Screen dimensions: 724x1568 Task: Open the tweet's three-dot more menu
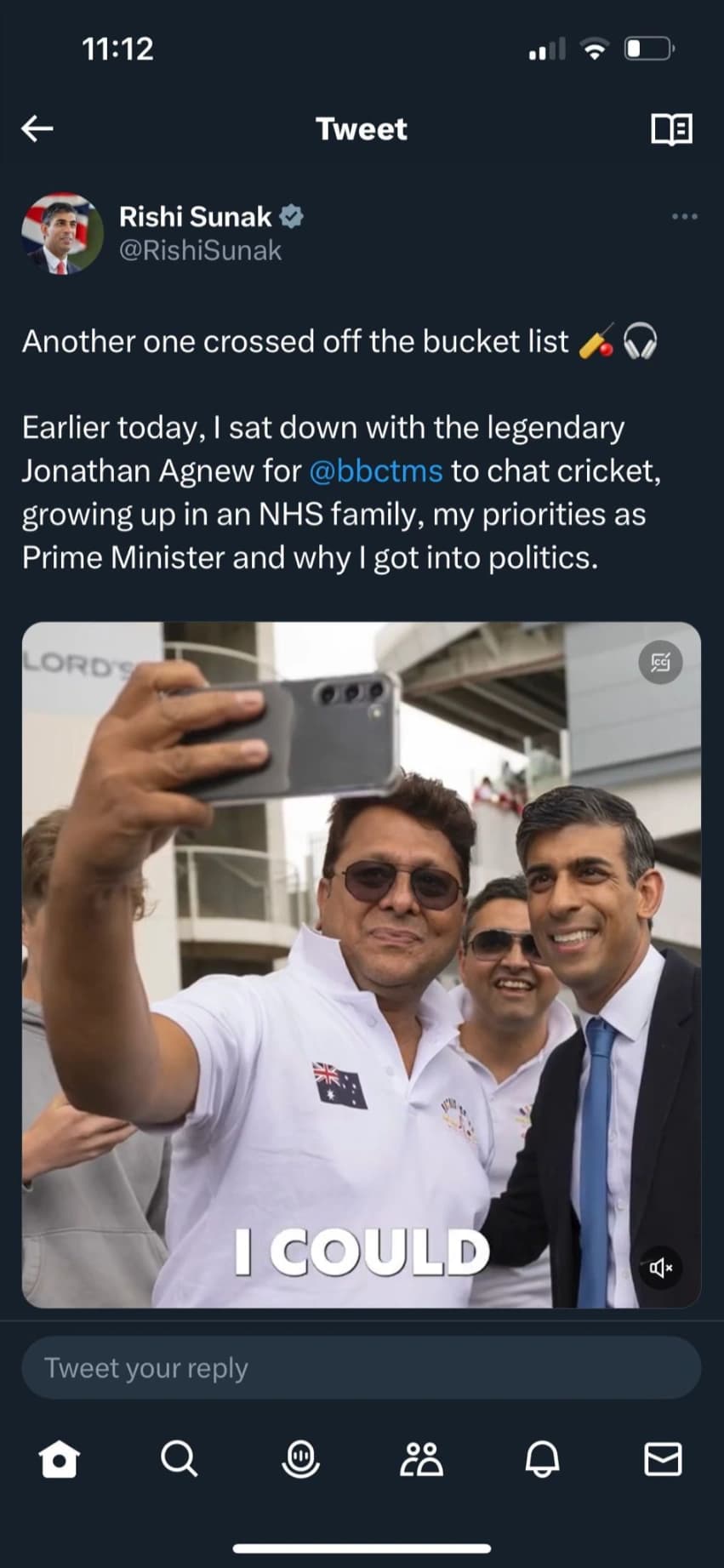(684, 217)
